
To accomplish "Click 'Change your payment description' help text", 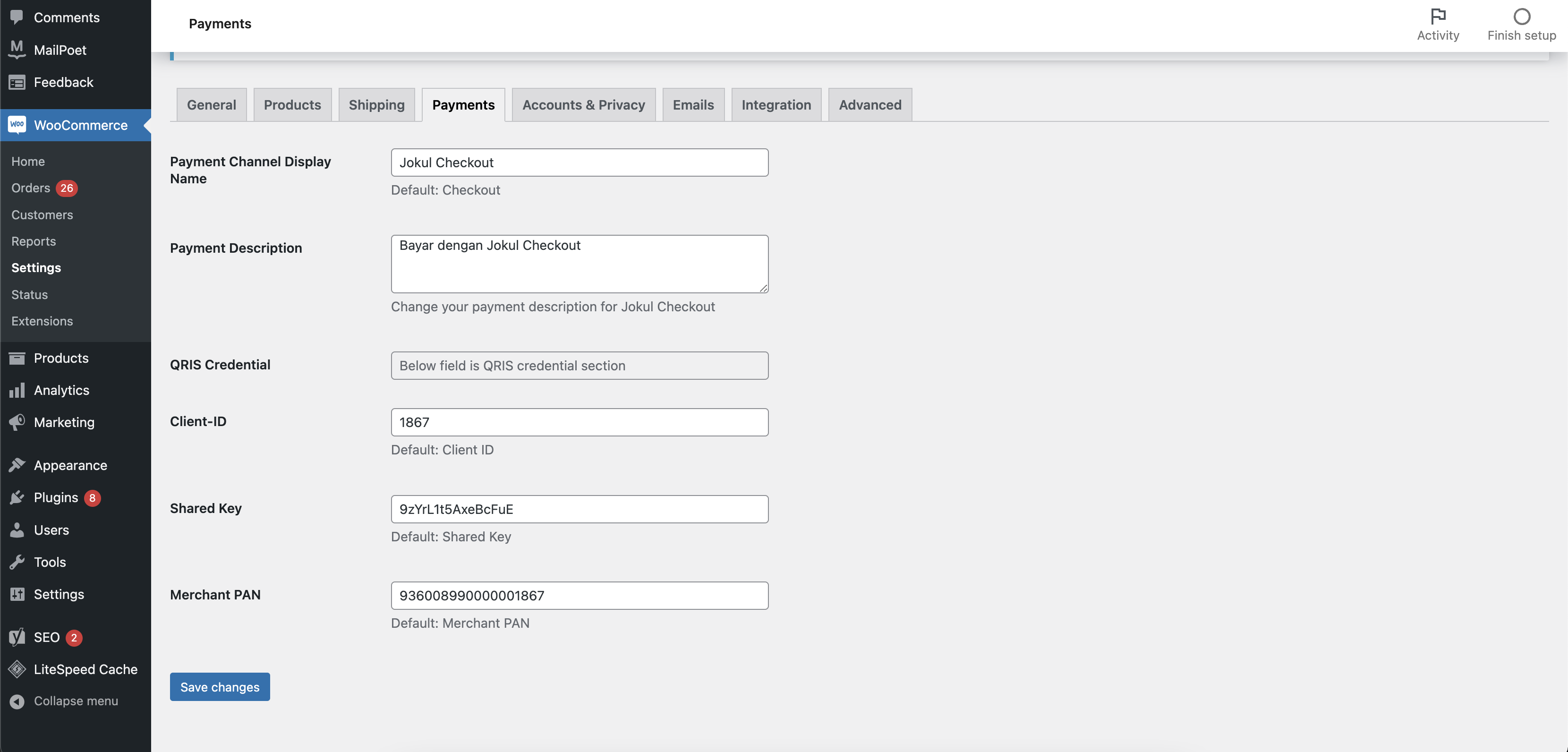I will (x=553, y=306).
